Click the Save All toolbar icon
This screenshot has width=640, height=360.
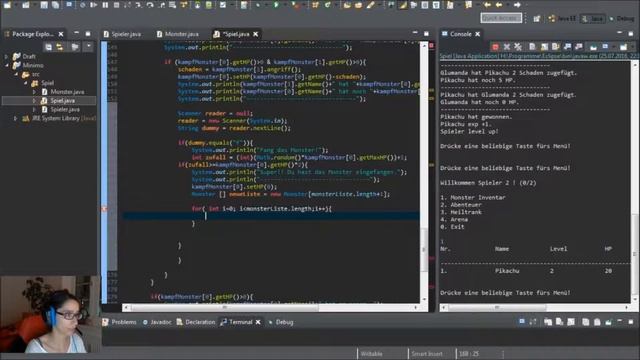[x=55, y=5]
